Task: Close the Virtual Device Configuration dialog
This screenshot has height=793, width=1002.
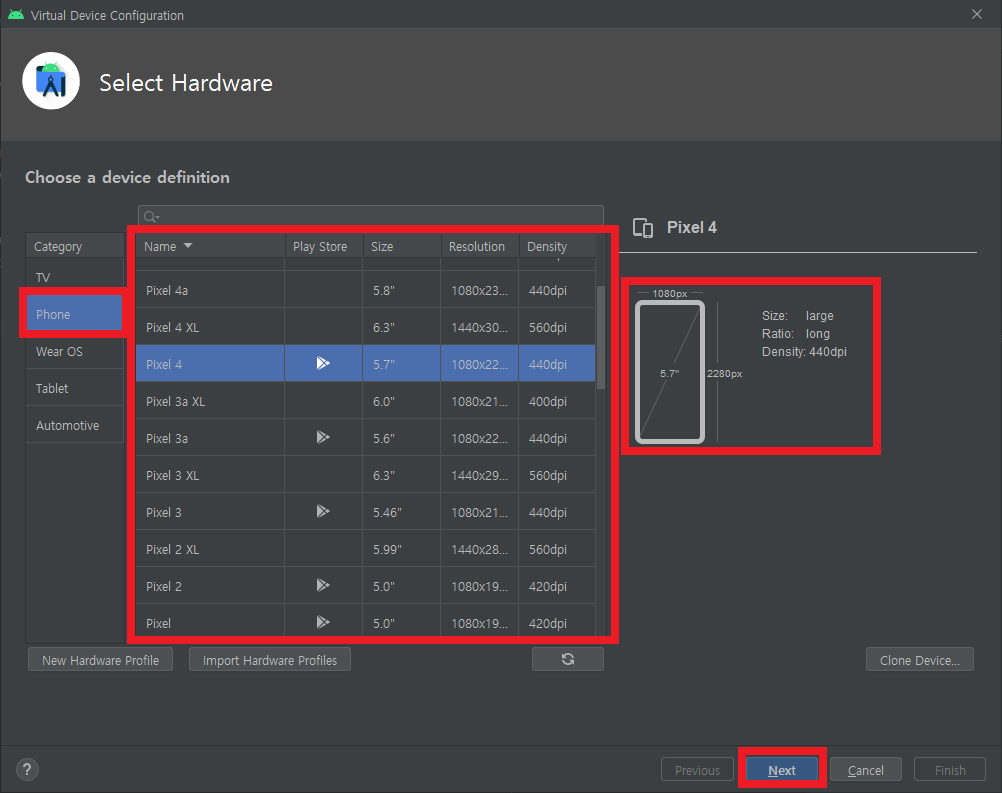Action: point(976,14)
